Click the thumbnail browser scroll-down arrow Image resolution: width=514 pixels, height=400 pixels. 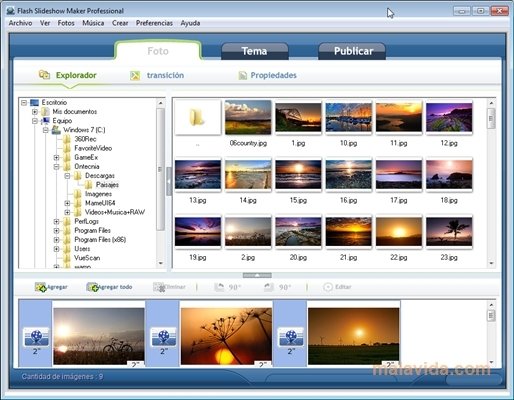(491, 263)
